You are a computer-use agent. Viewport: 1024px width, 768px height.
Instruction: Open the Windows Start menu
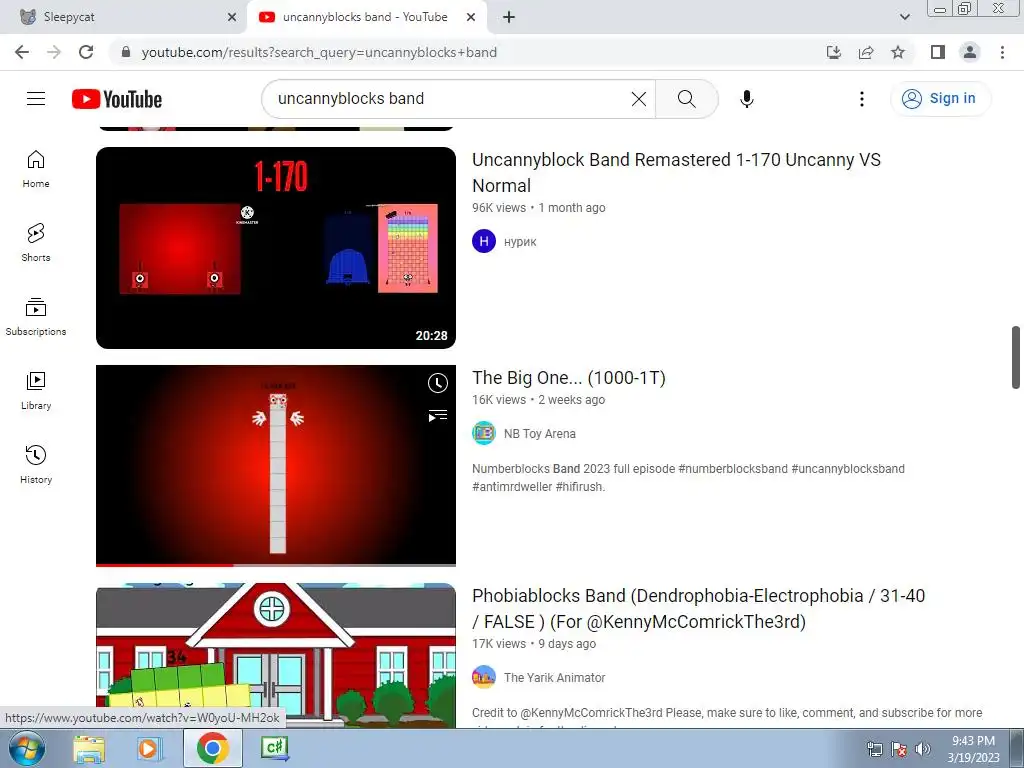27,748
